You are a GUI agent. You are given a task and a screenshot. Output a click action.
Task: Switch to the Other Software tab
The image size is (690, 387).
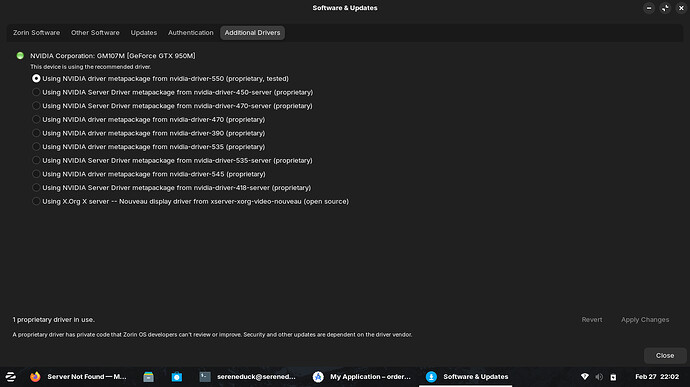95,33
